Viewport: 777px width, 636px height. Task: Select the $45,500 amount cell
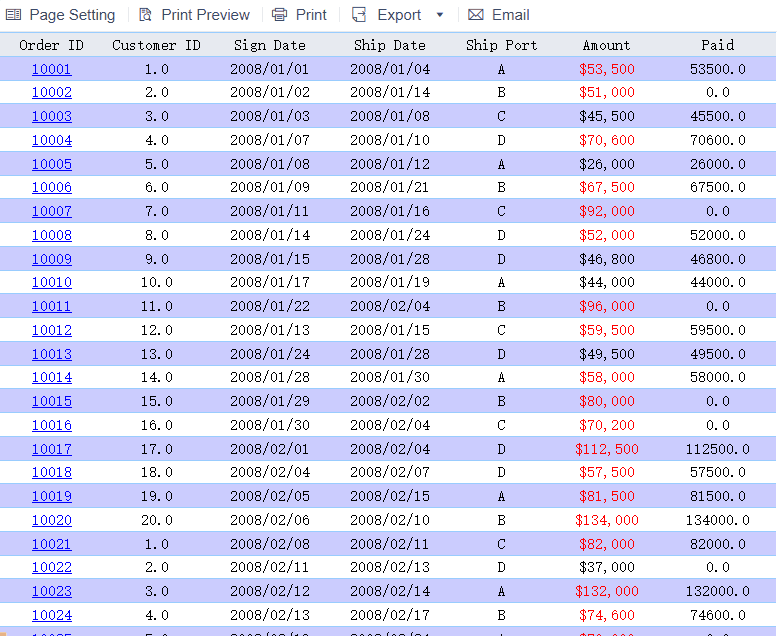click(607, 116)
